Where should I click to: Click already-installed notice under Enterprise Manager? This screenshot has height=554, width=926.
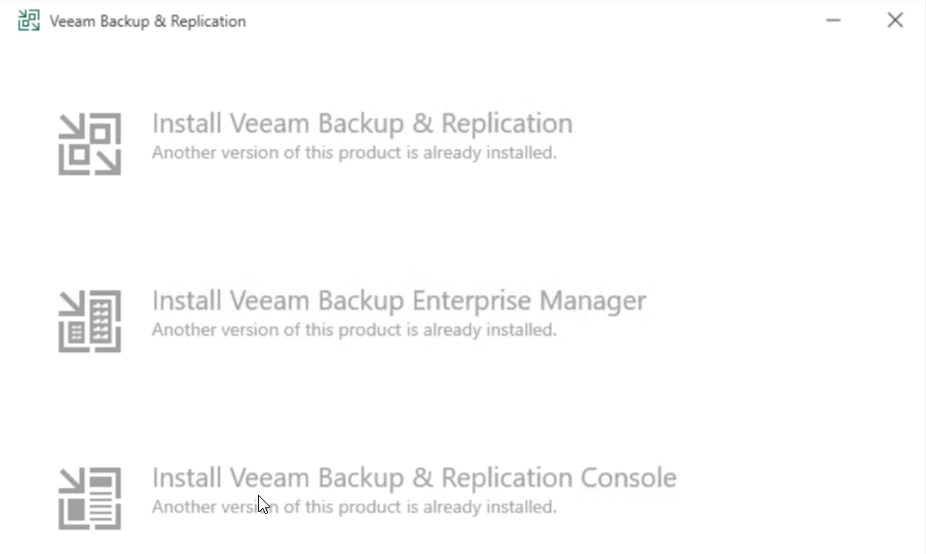point(354,330)
